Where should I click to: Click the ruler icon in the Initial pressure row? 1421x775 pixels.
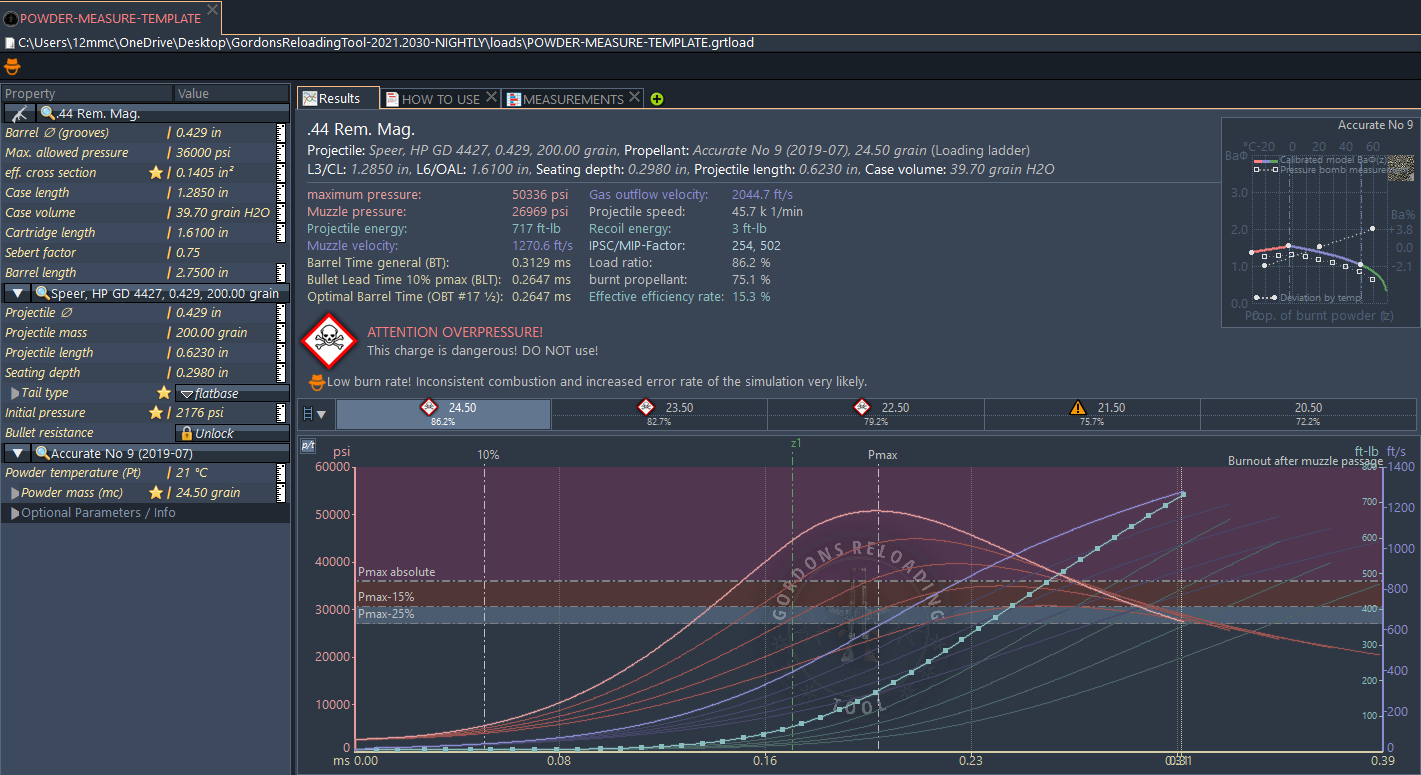(281, 413)
